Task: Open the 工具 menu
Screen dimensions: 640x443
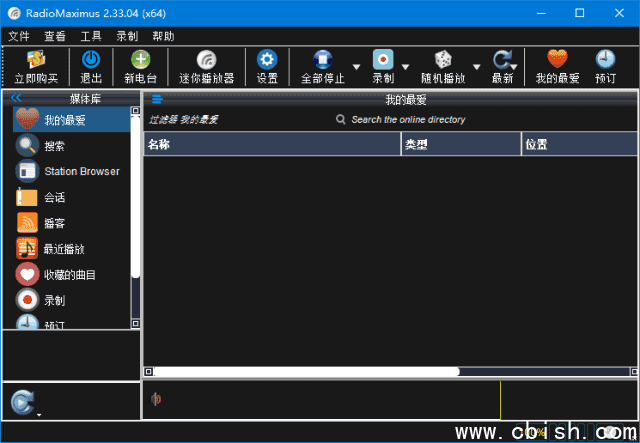Action: coord(91,36)
